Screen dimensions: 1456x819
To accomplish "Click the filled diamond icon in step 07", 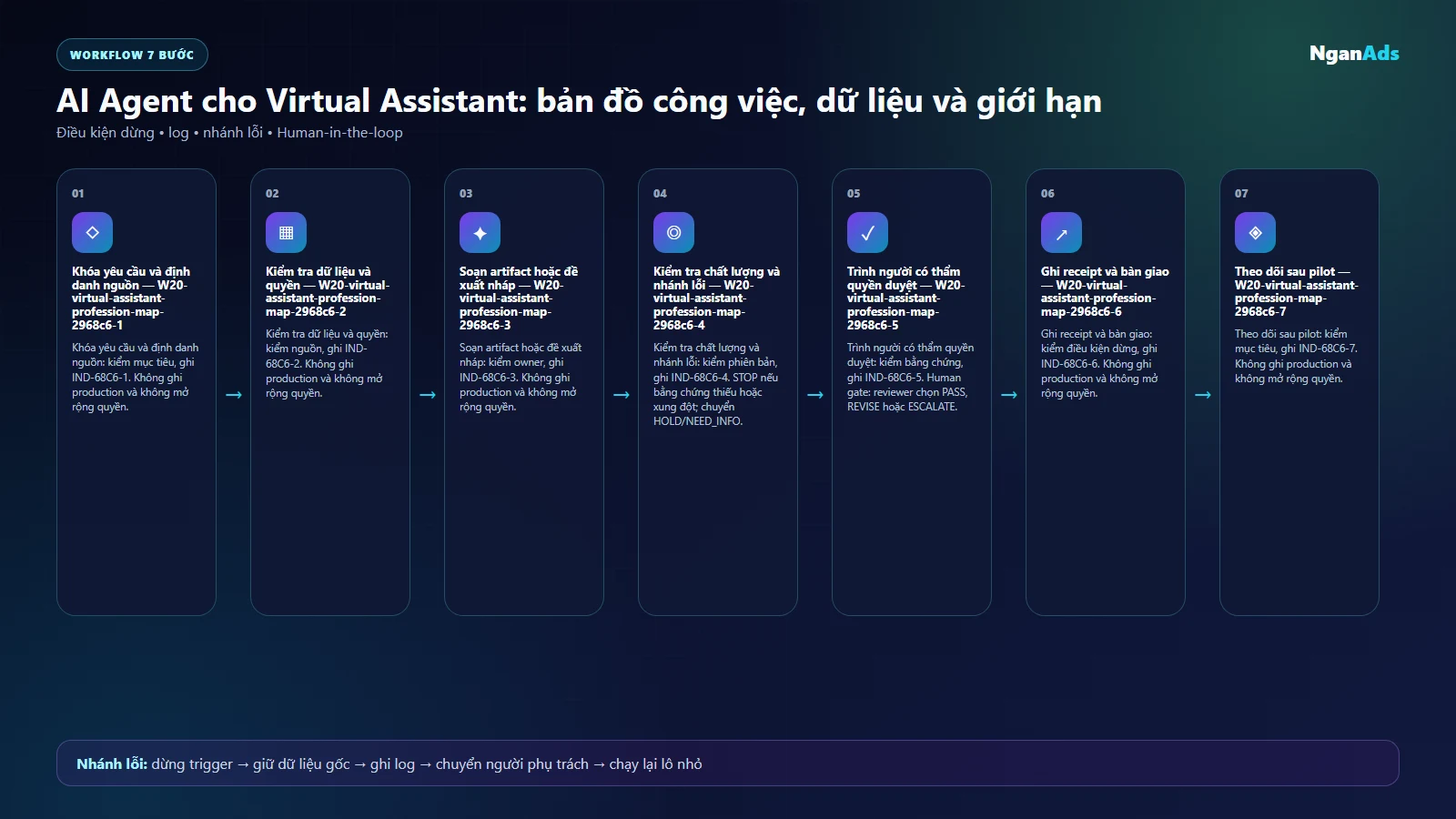I will tap(1255, 233).
